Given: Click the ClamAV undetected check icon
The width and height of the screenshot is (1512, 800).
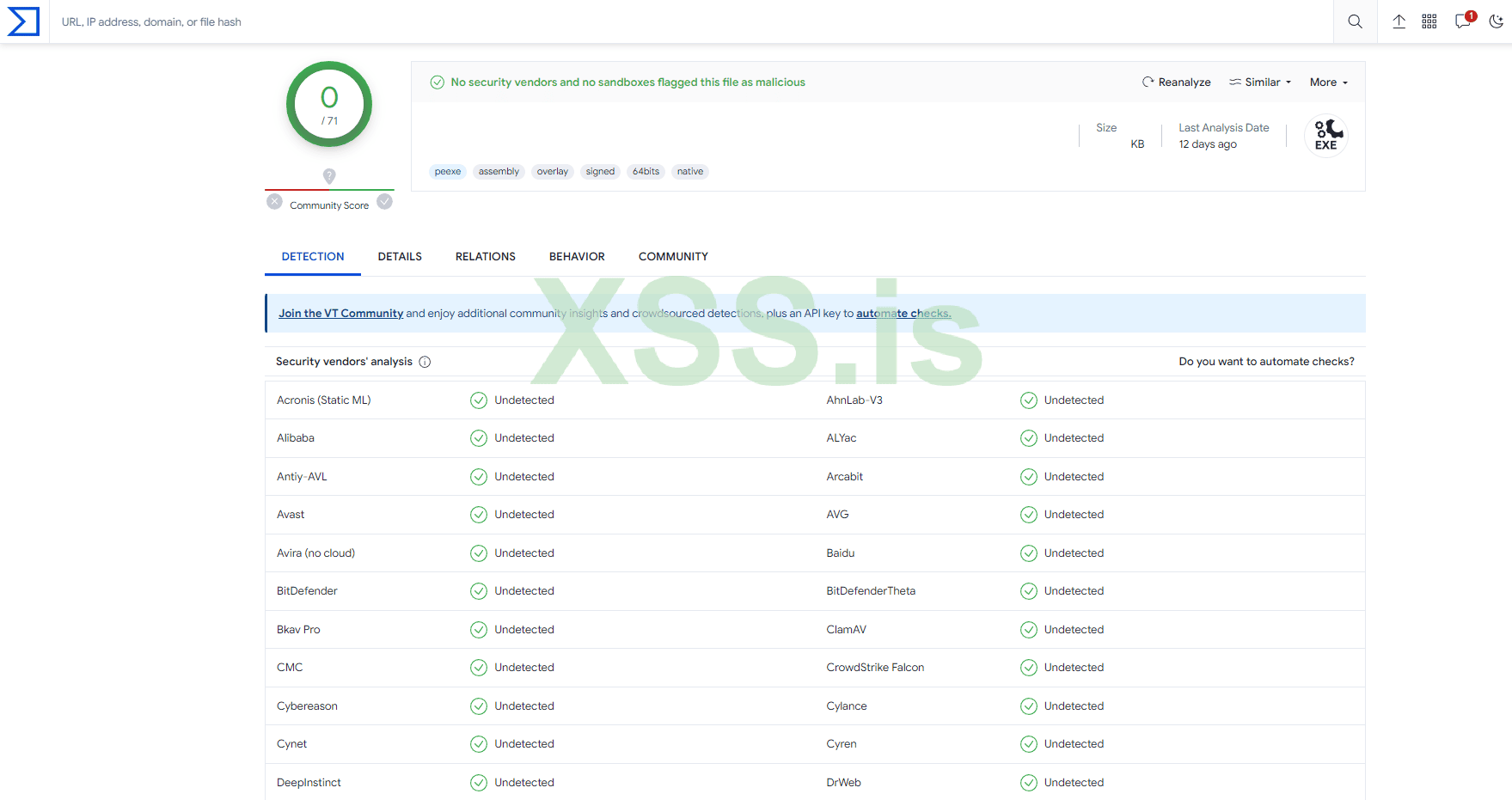Looking at the screenshot, I should point(1029,630).
